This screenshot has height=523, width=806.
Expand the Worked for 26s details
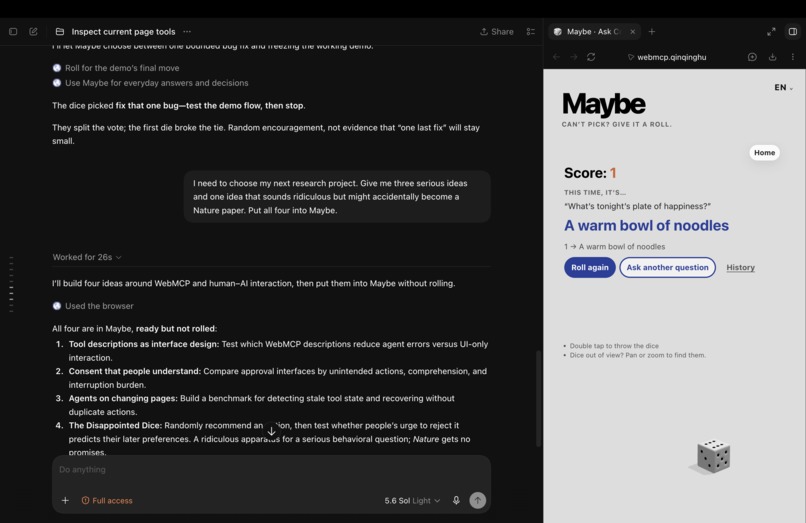point(87,257)
